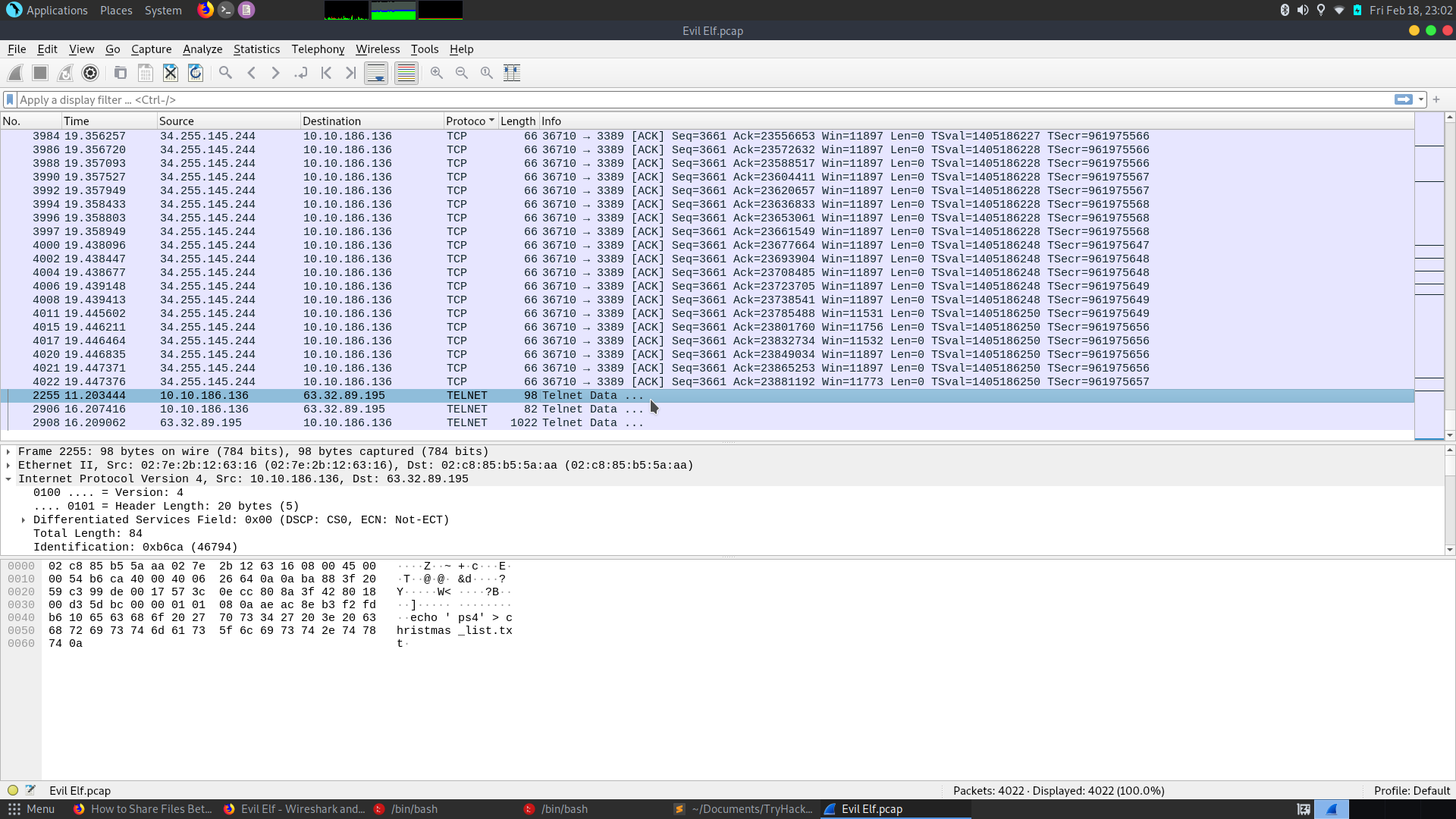Open the Analyze menu
Viewport: 1456px width, 819px height.
point(202,49)
